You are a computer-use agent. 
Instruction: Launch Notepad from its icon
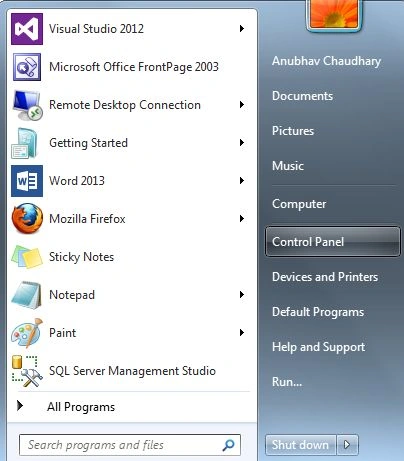click(x=27, y=295)
